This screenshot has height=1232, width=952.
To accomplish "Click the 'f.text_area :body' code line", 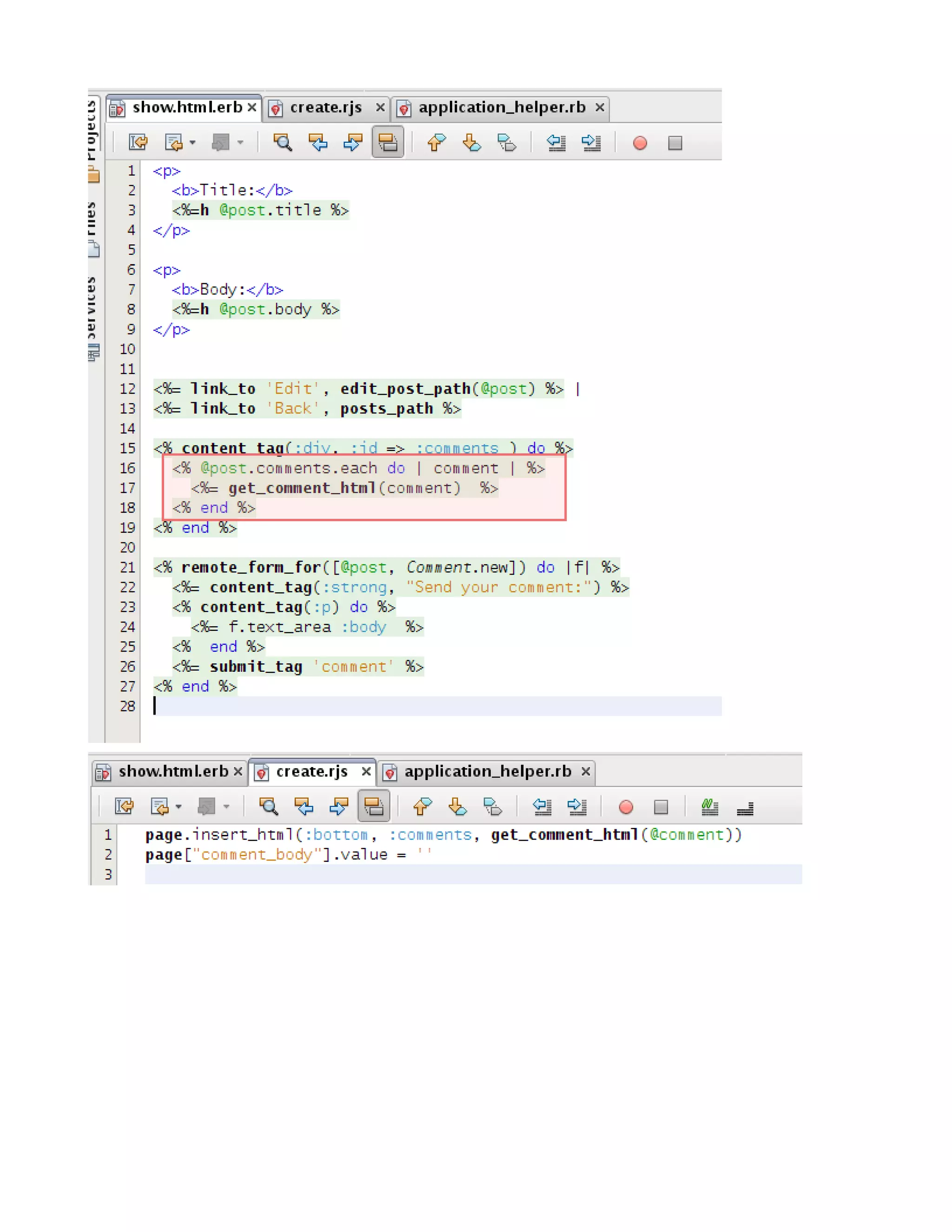I will pos(307,627).
